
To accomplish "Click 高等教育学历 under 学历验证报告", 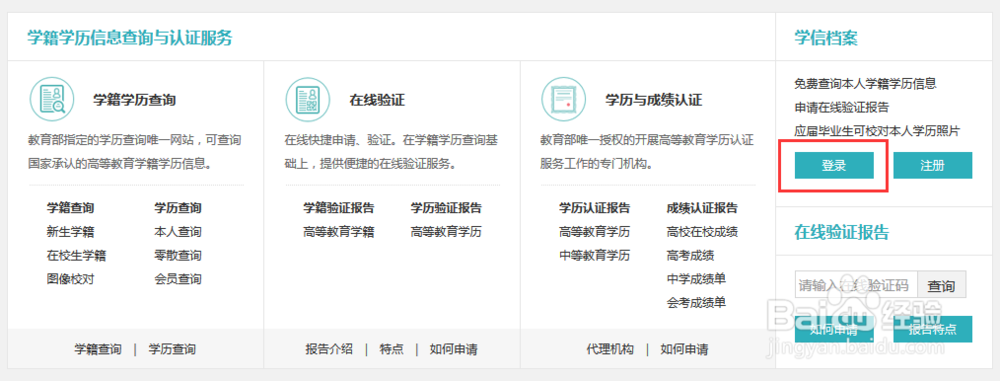I will (x=446, y=232).
